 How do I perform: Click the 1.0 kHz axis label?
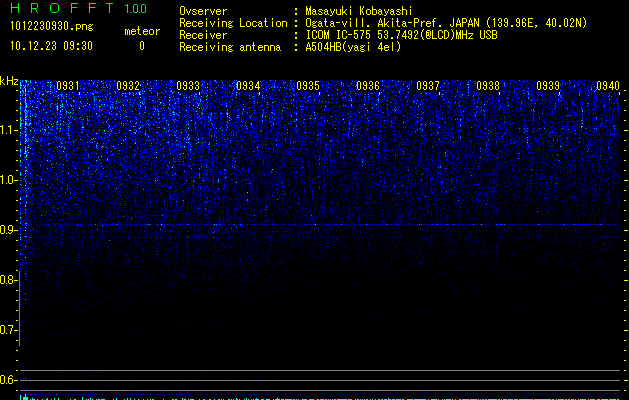click(x=9, y=180)
